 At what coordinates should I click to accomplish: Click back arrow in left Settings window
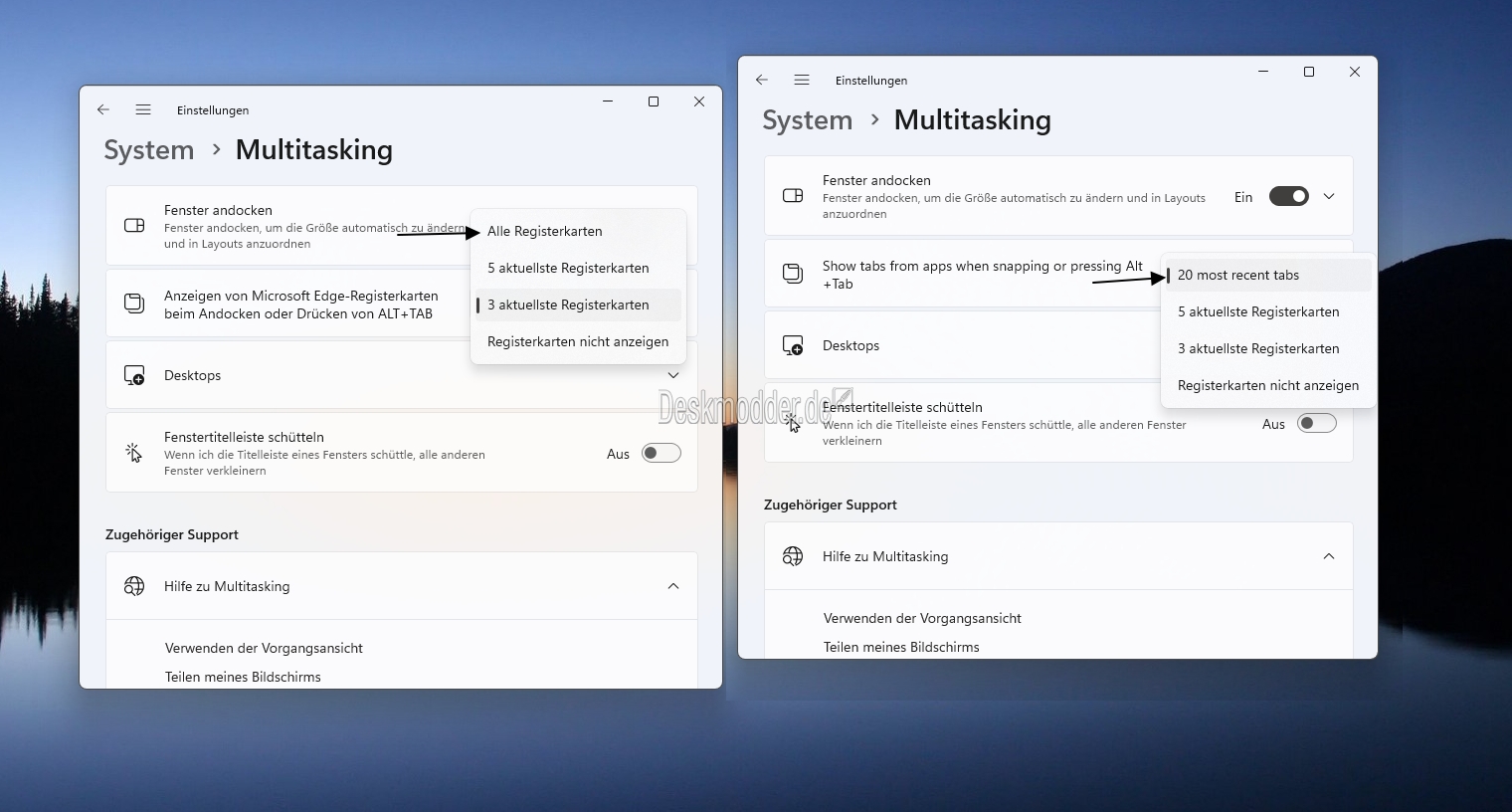103,110
